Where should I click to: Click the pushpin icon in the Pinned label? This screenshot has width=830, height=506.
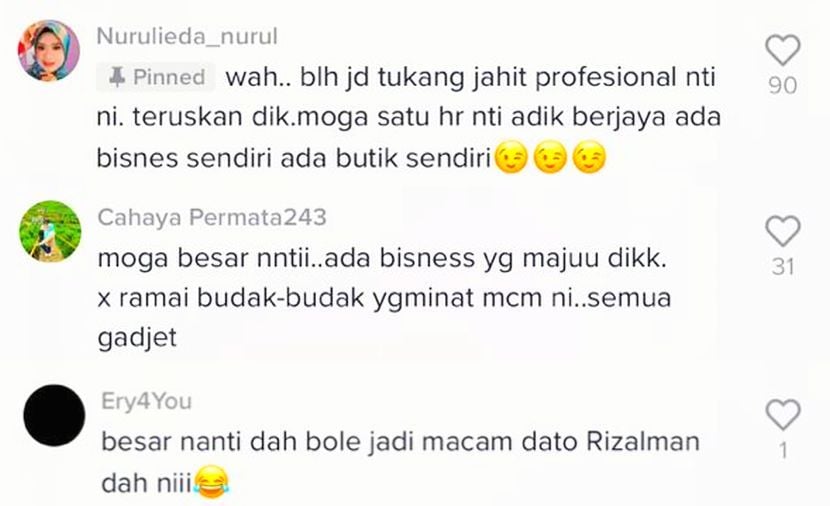(116, 77)
